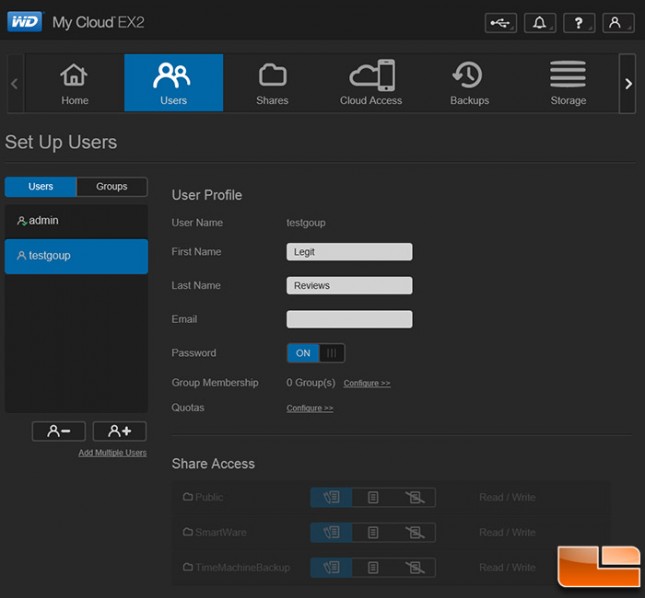Set Public share to read/write access
Screen dimensions: 645x598
pyautogui.click(x=331, y=498)
